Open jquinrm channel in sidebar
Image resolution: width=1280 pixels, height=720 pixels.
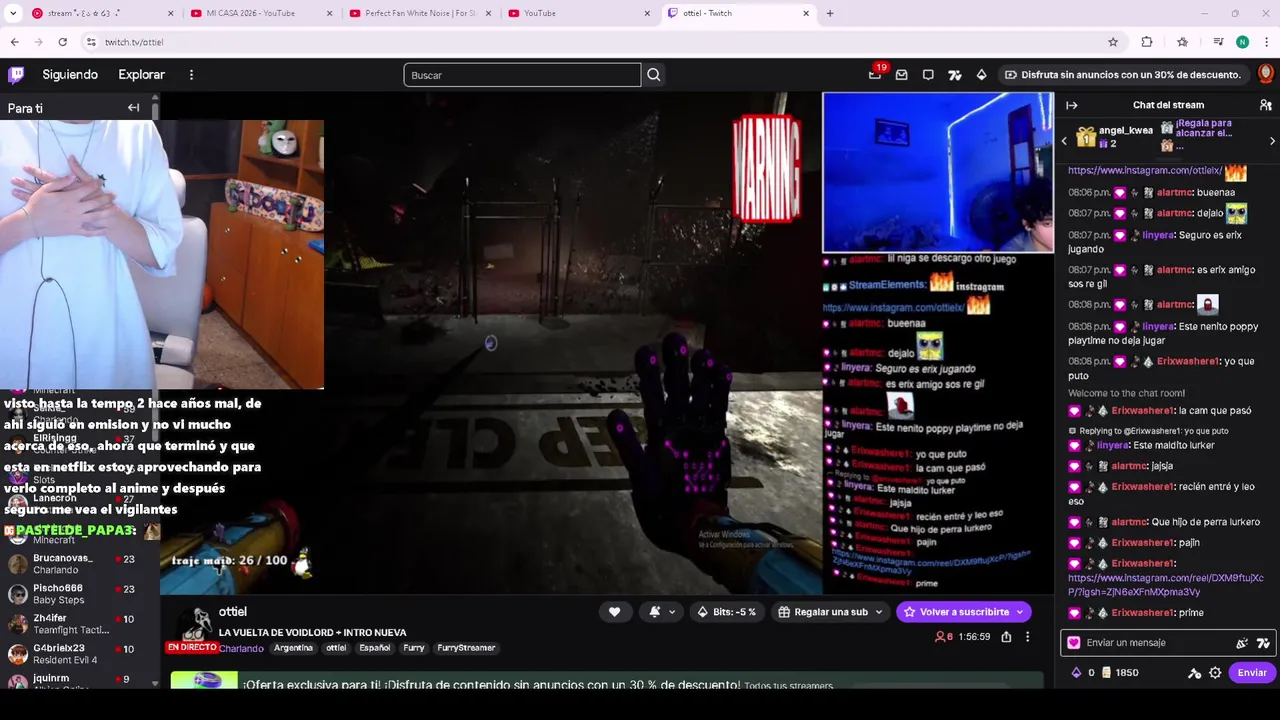coord(78,682)
